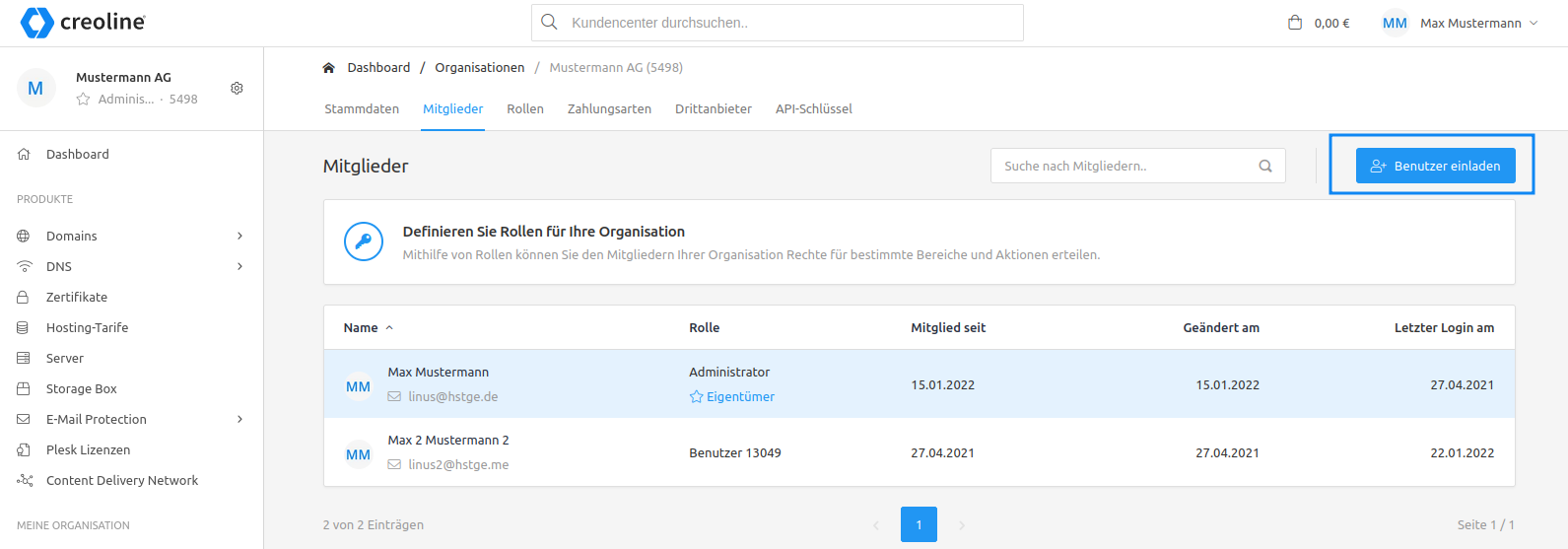The image size is (1568, 549).
Task: Click the shopping cart icon
Action: pos(1295,23)
